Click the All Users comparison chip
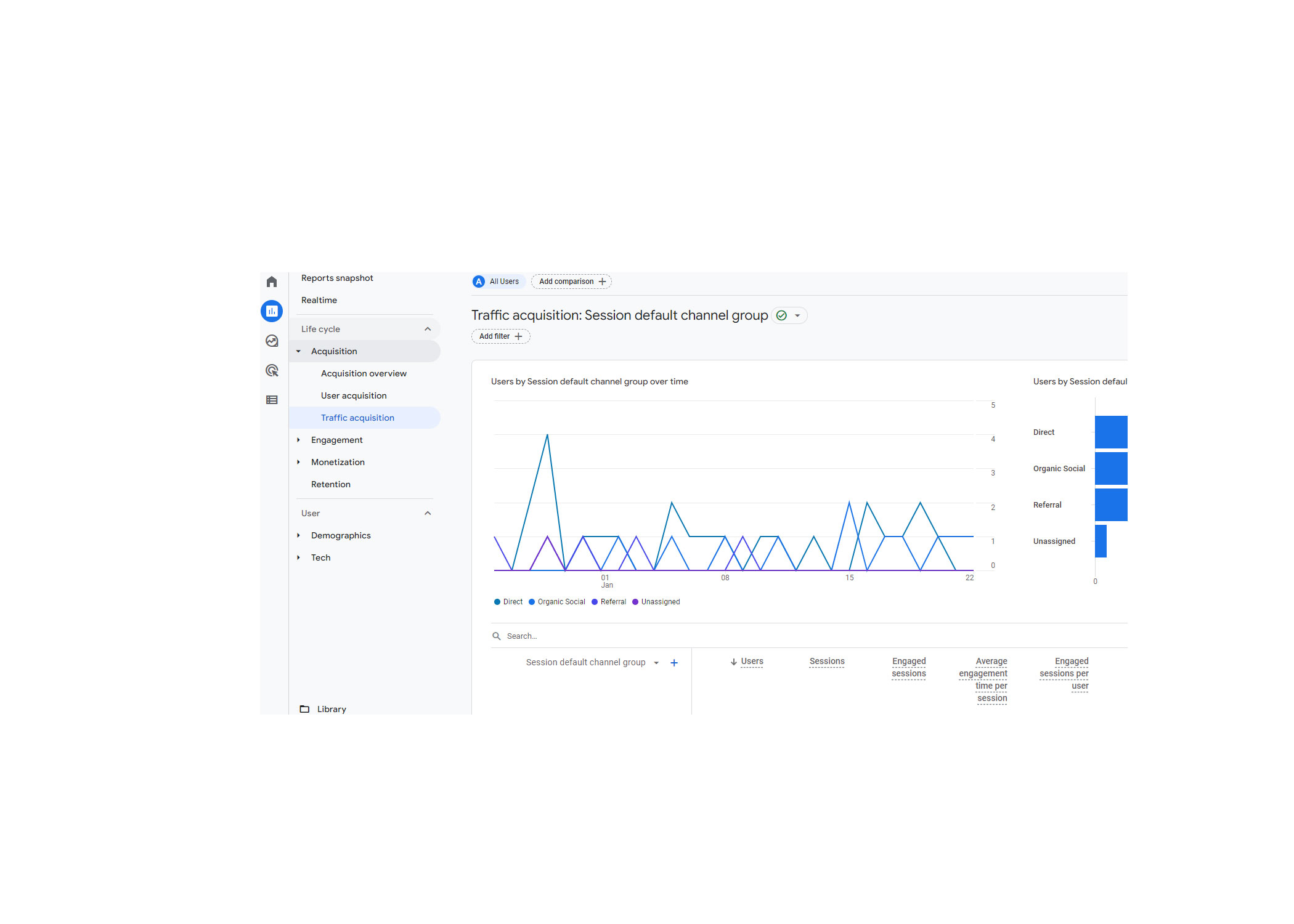Viewport: 1294px width, 924px height. click(x=498, y=282)
